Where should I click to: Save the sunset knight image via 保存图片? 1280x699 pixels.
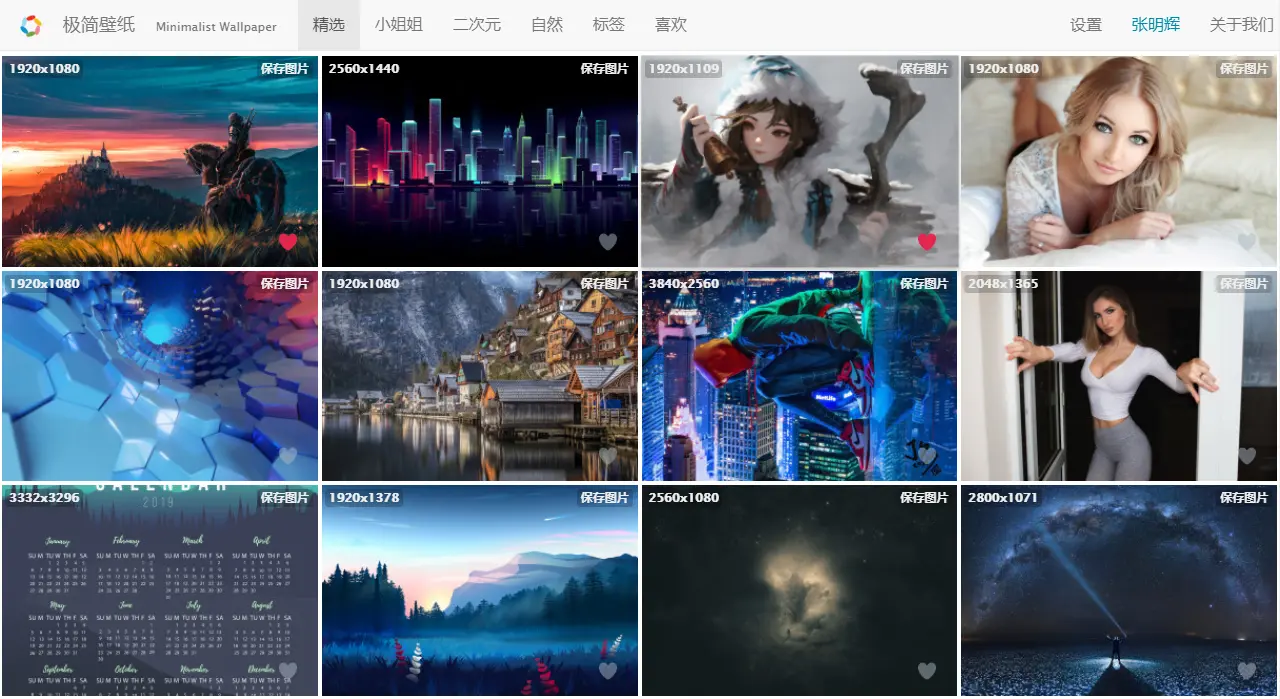point(285,69)
